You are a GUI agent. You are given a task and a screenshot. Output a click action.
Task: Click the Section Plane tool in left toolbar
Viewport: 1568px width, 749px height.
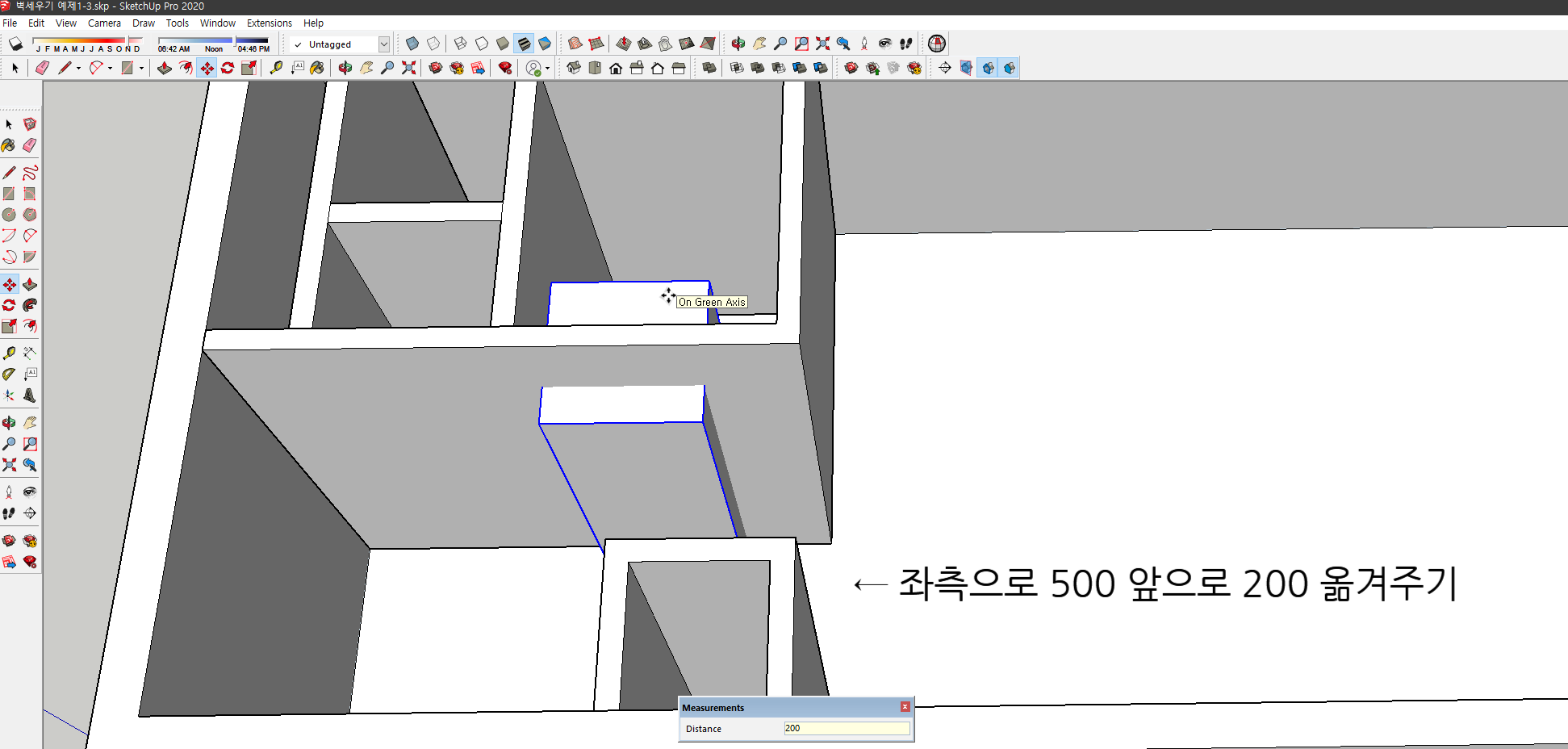coord(30,513)
